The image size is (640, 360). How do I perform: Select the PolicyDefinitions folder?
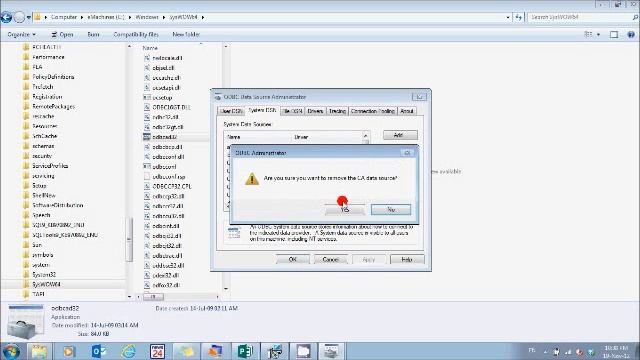coord(53,77)
